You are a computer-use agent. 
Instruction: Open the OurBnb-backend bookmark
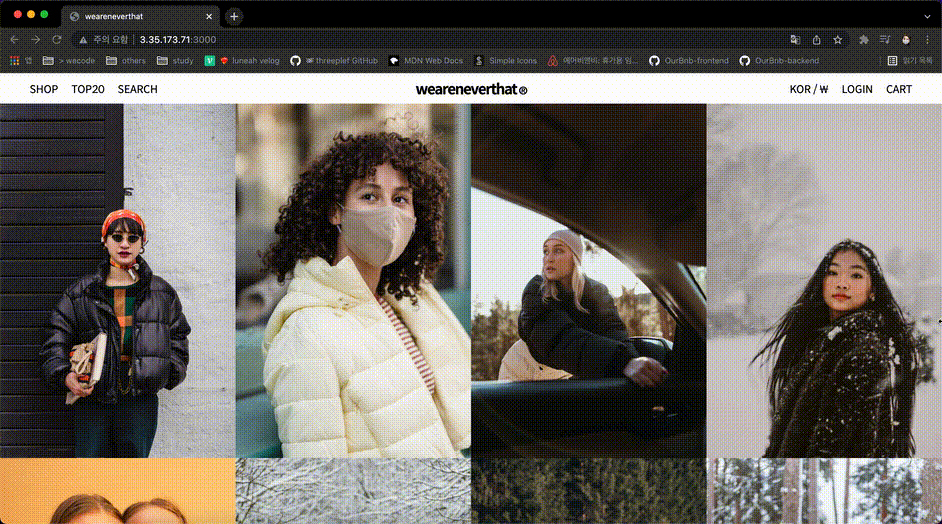[x=779, y=61]
